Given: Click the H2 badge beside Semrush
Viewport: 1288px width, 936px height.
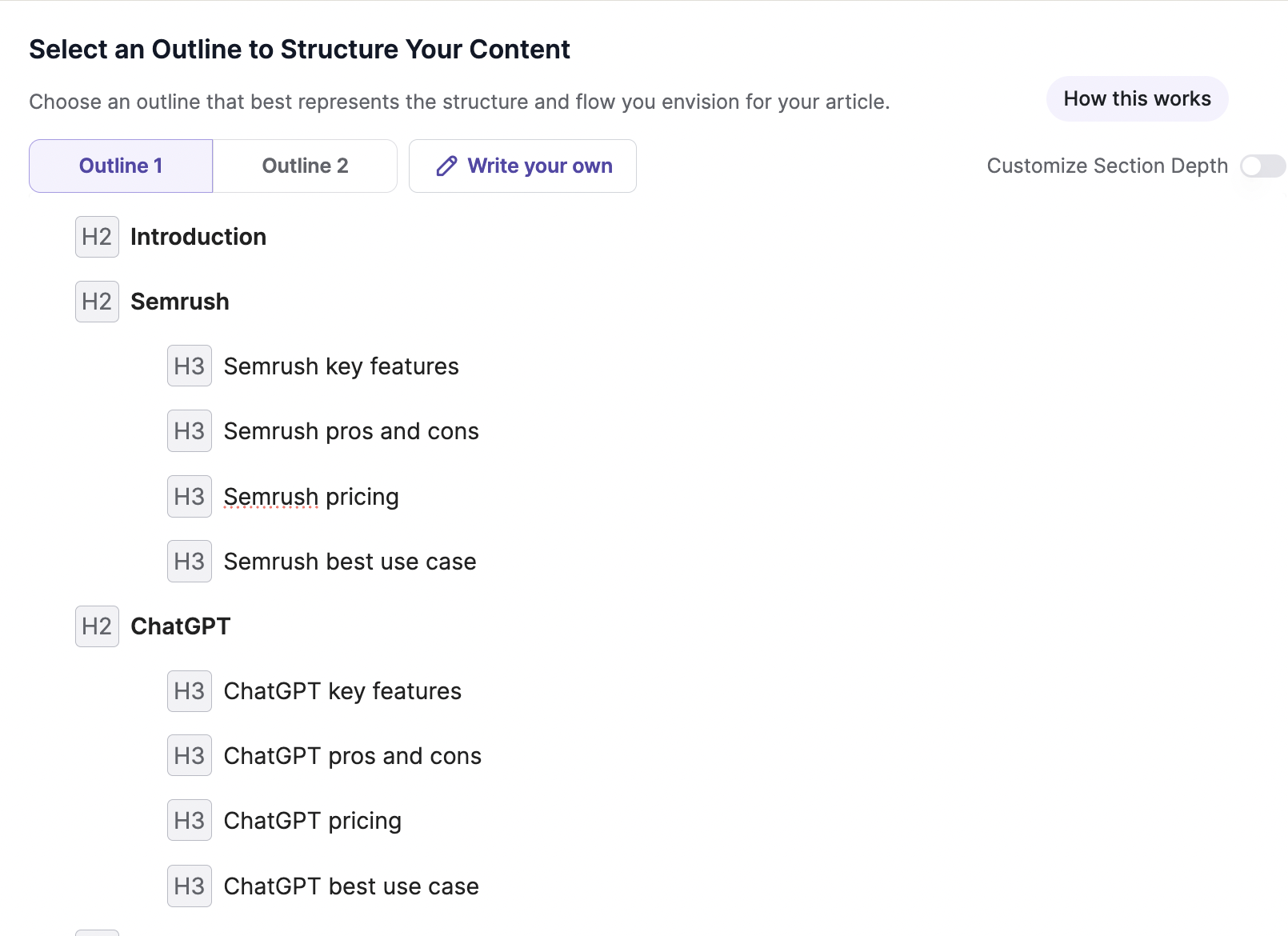Looking at the screenshot, I should coord(96,302).
